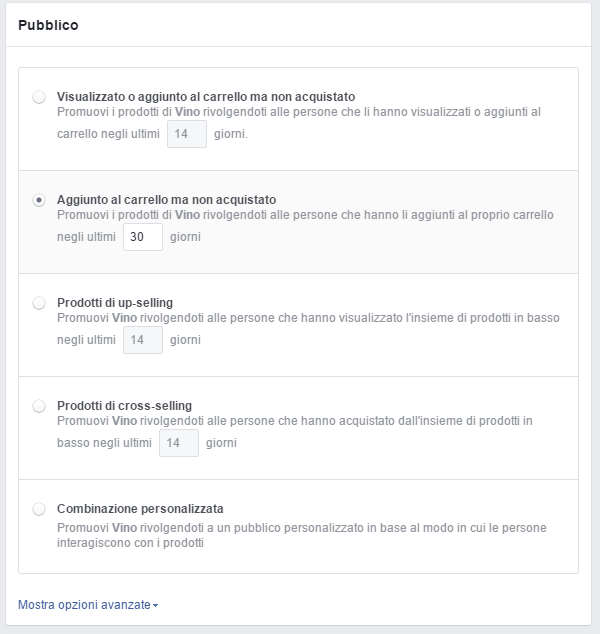This screenshot has height=634, width=600.
Task: Click the days field in the up-selling option
Action: [143, 340]
